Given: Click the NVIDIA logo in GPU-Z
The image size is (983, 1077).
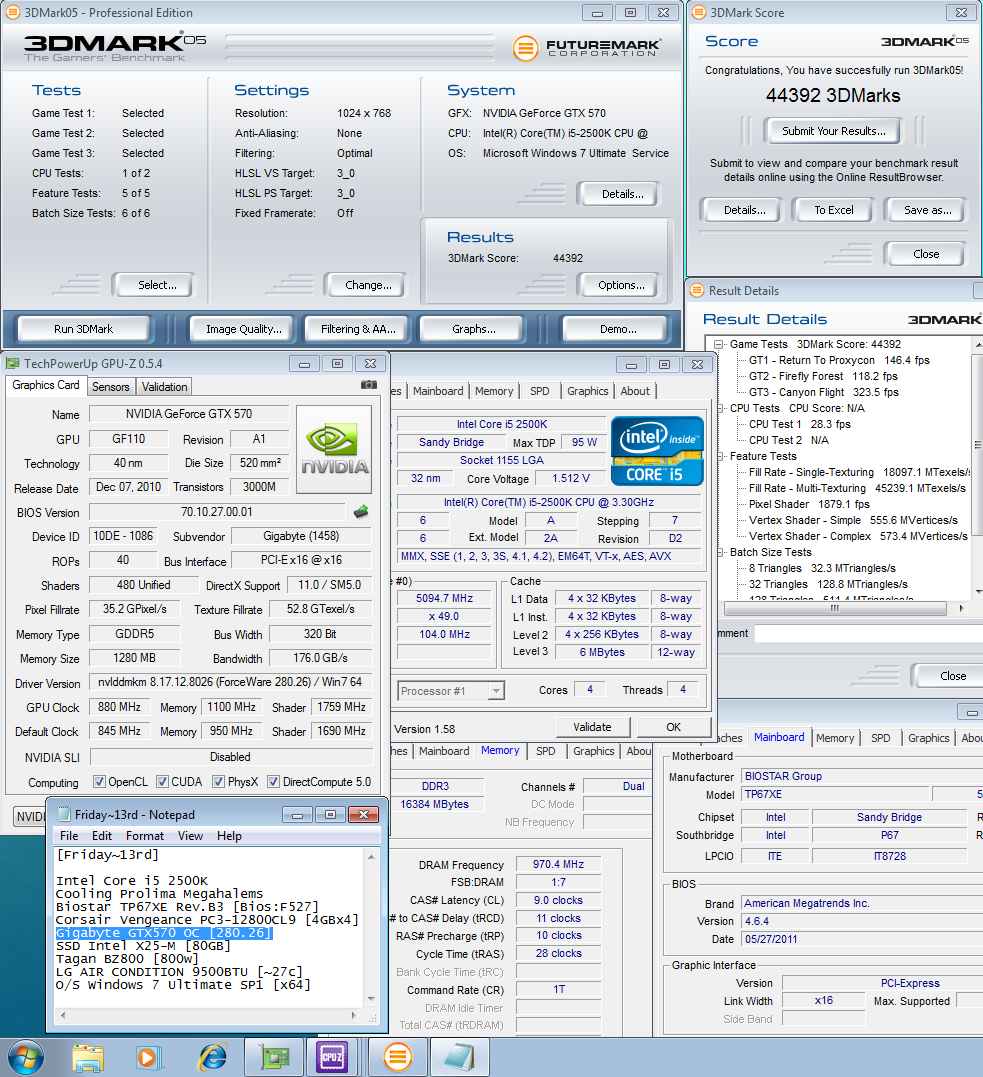Looking at the screenshot, I should [336, 449].
